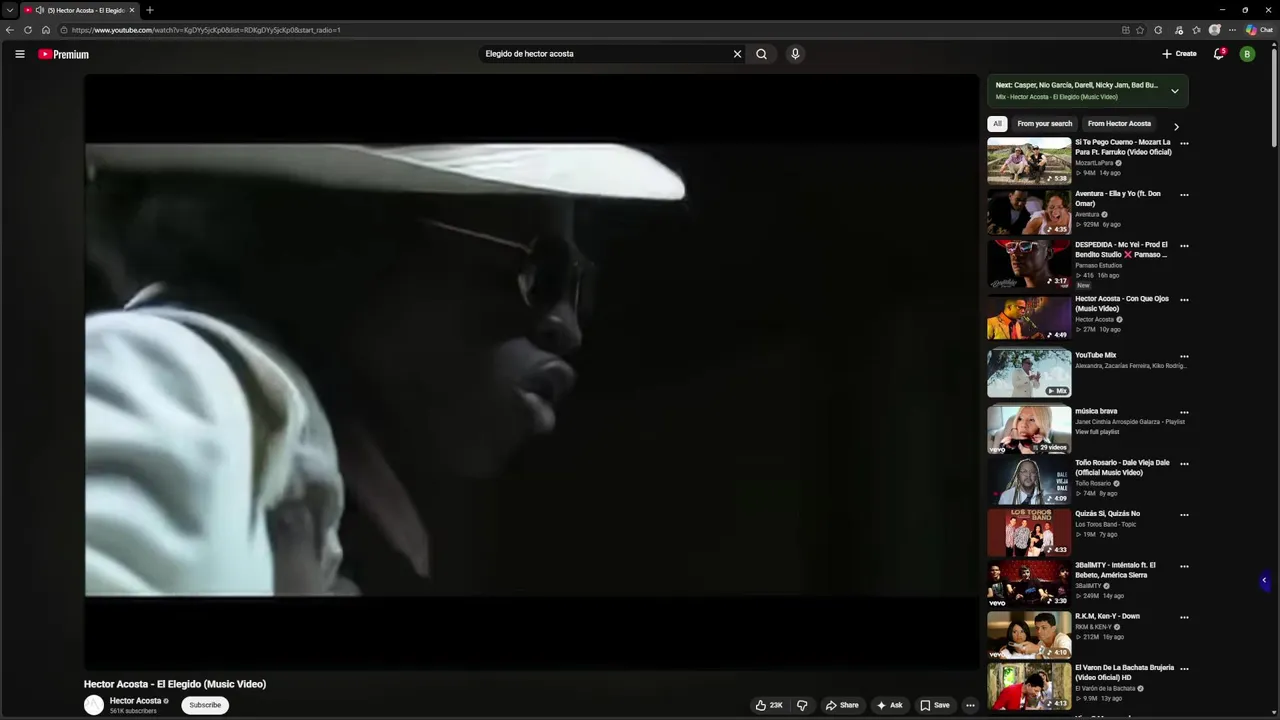The width and height of the screenshot is (1280, 720).
Task: Open options menu for música brava playlist
Action: tap(1184, 412)
